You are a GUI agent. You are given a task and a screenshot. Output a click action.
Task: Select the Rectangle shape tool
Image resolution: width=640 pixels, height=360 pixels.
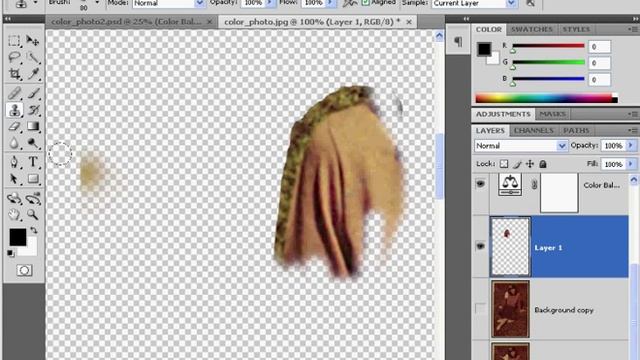pos(33,179)
